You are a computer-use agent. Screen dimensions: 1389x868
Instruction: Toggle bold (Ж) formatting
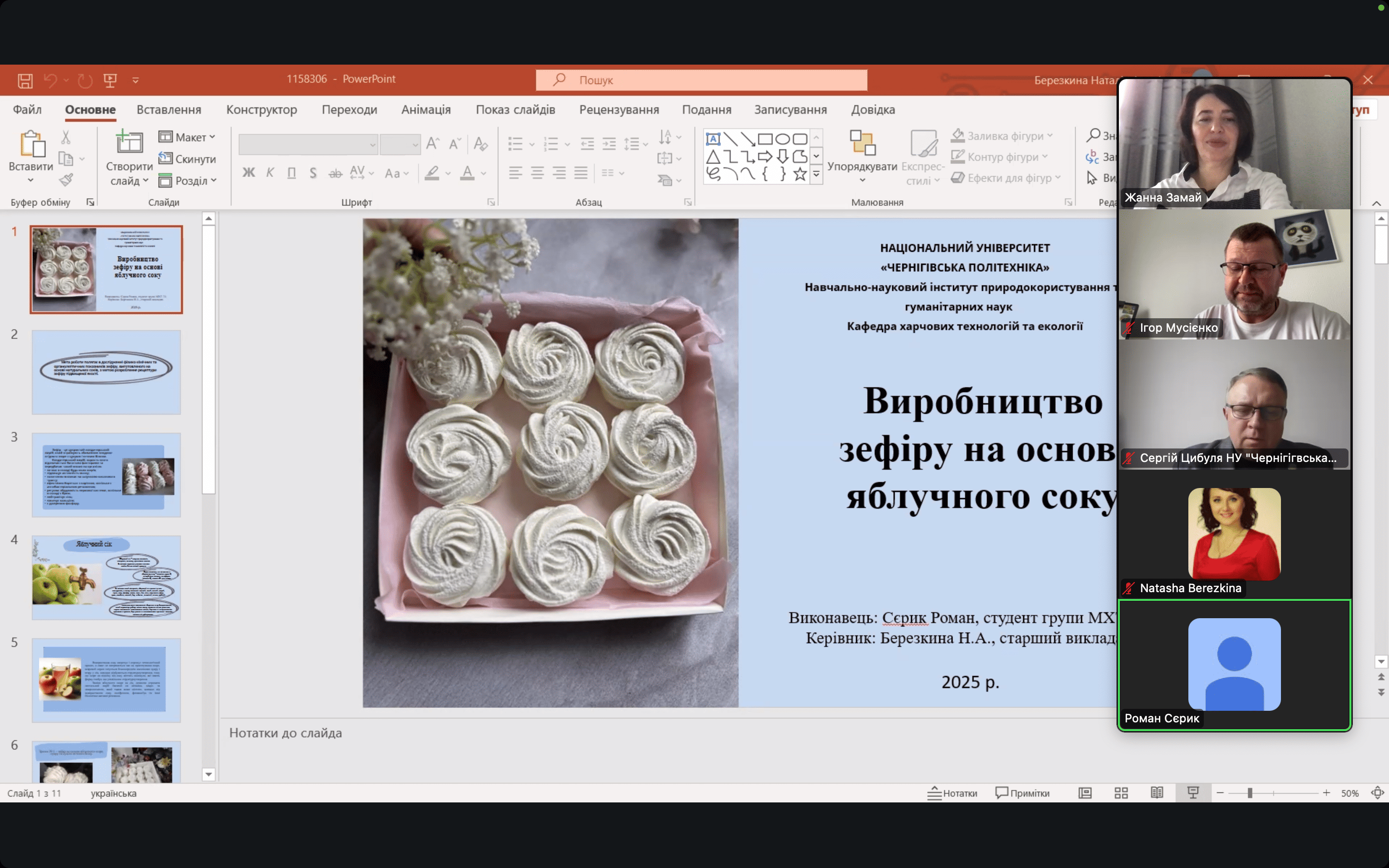click(x=248, y=173)
